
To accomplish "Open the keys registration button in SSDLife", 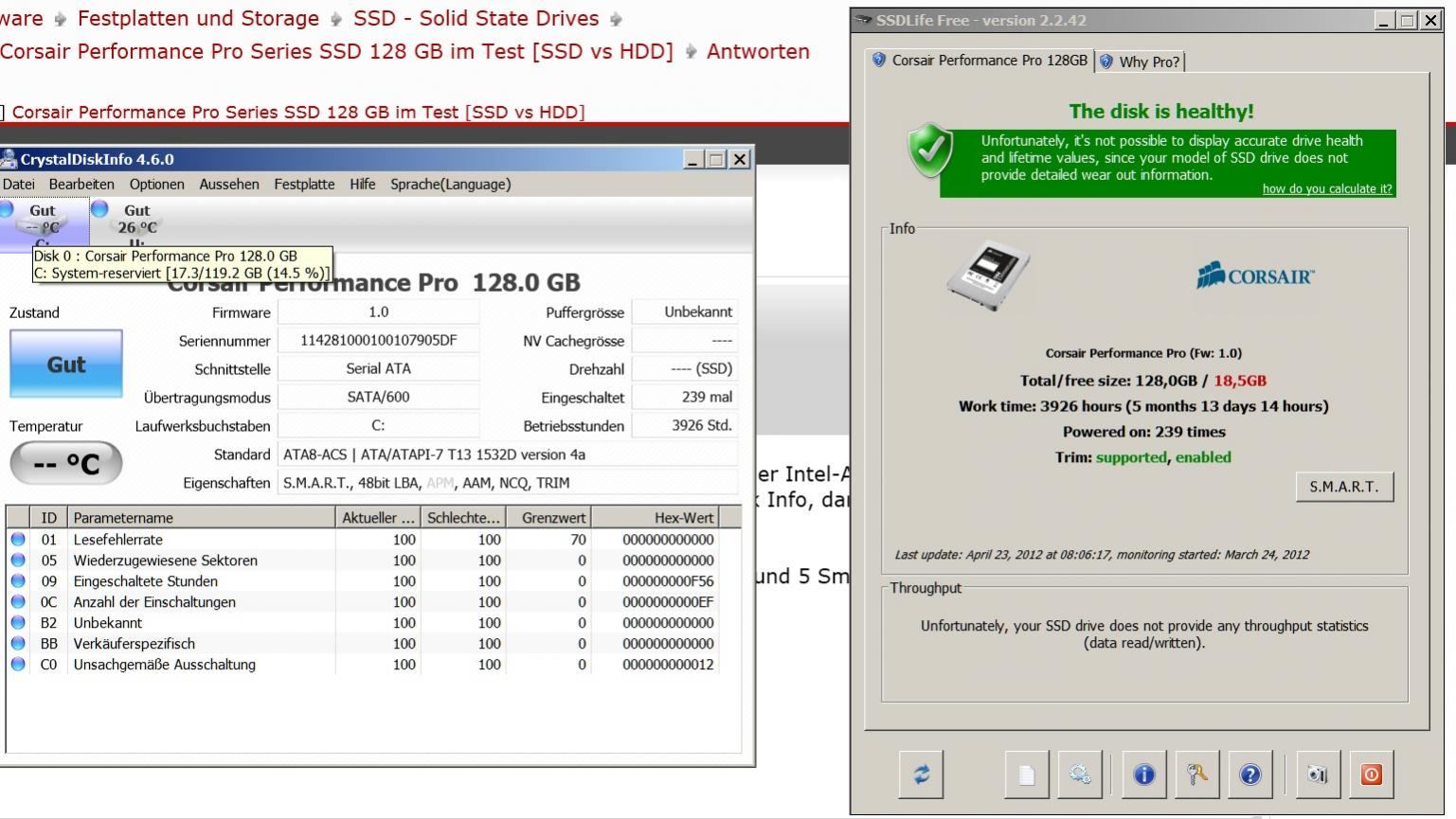I will tap(1197, 774).
